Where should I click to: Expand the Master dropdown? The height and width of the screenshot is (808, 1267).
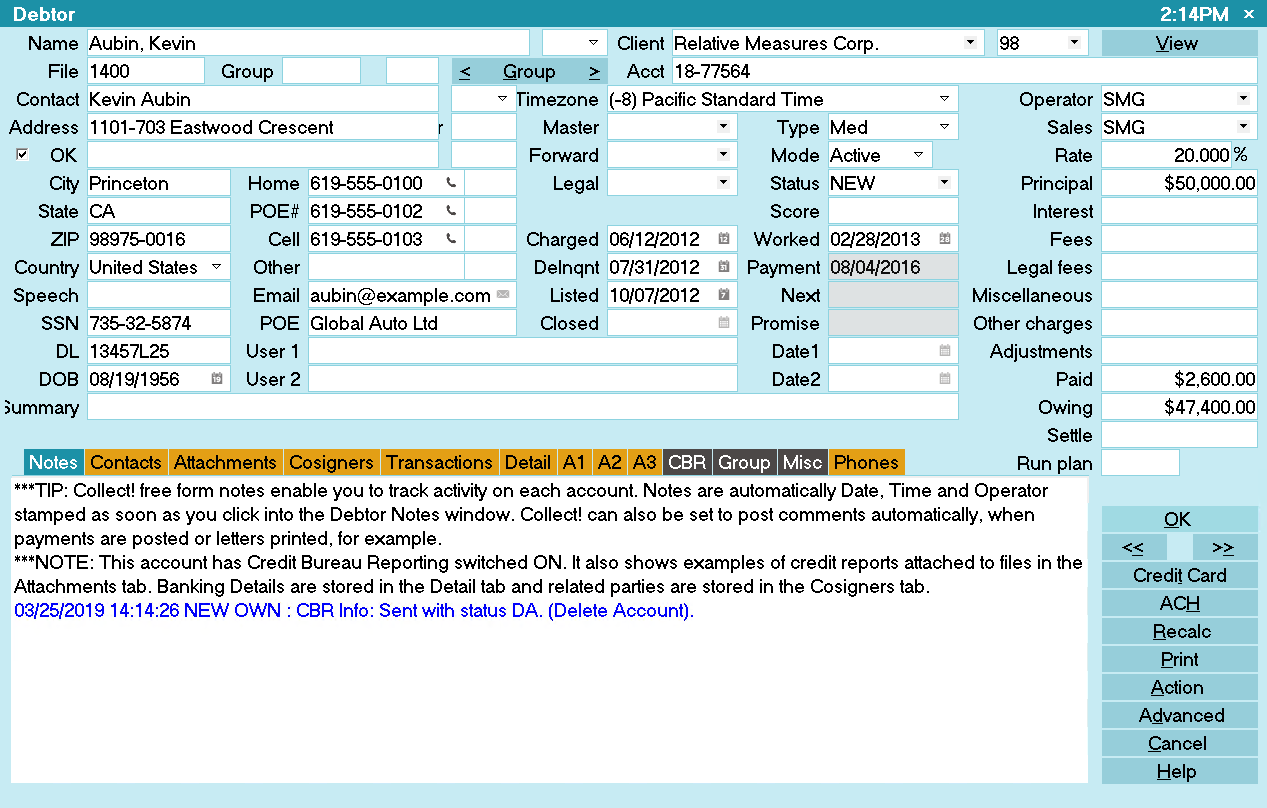tap(724, 127)
